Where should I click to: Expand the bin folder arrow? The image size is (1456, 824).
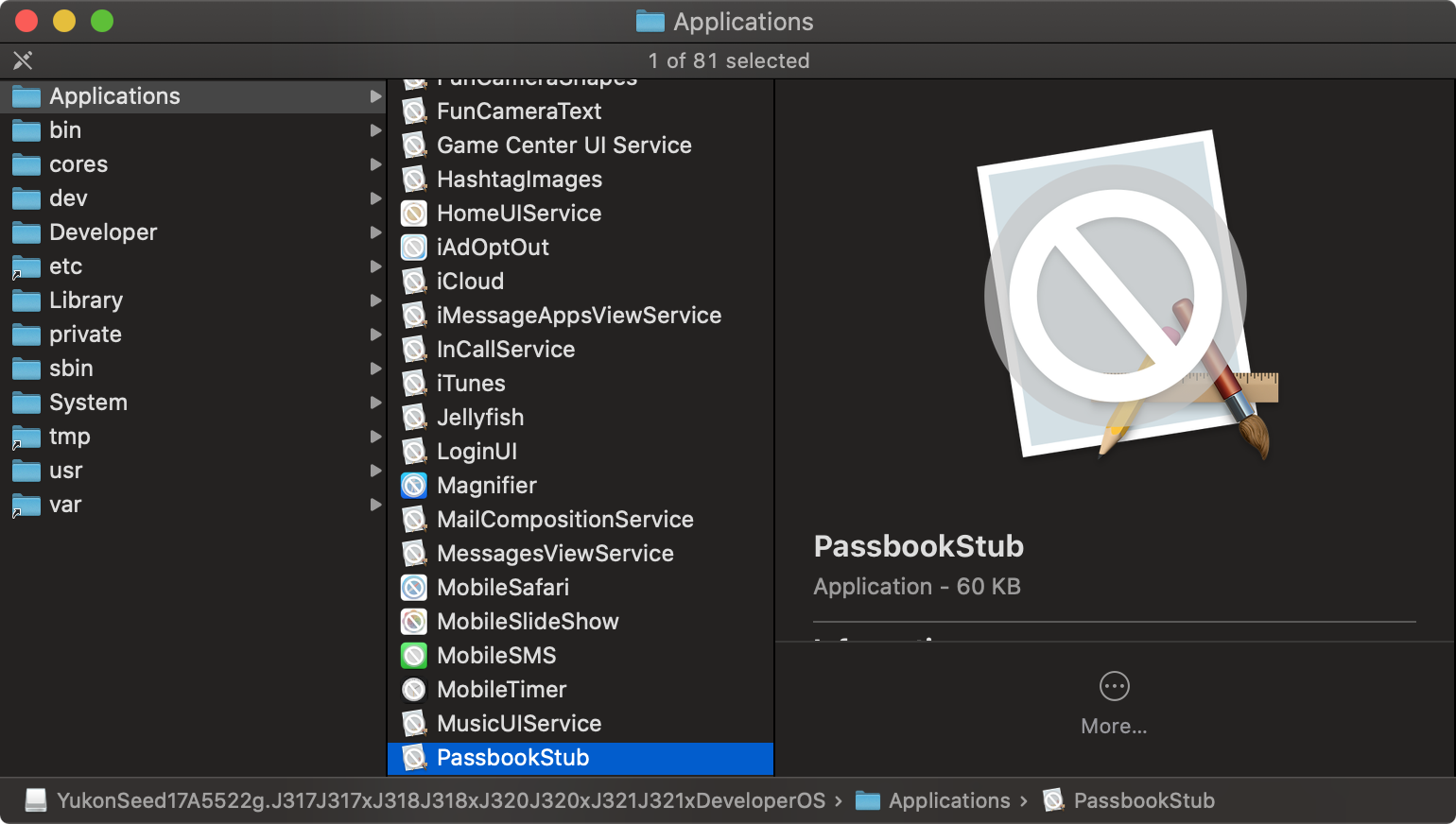[375, 130]
